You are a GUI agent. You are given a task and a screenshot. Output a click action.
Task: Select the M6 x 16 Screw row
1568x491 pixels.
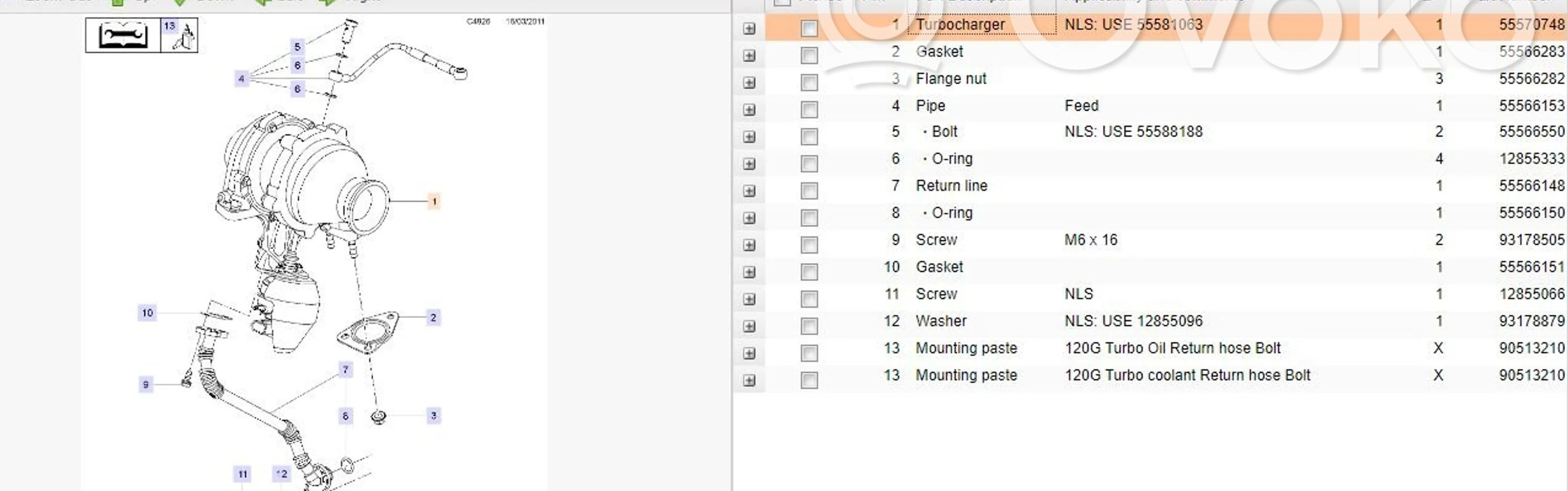pyautogui.click(x=936, y=240)
